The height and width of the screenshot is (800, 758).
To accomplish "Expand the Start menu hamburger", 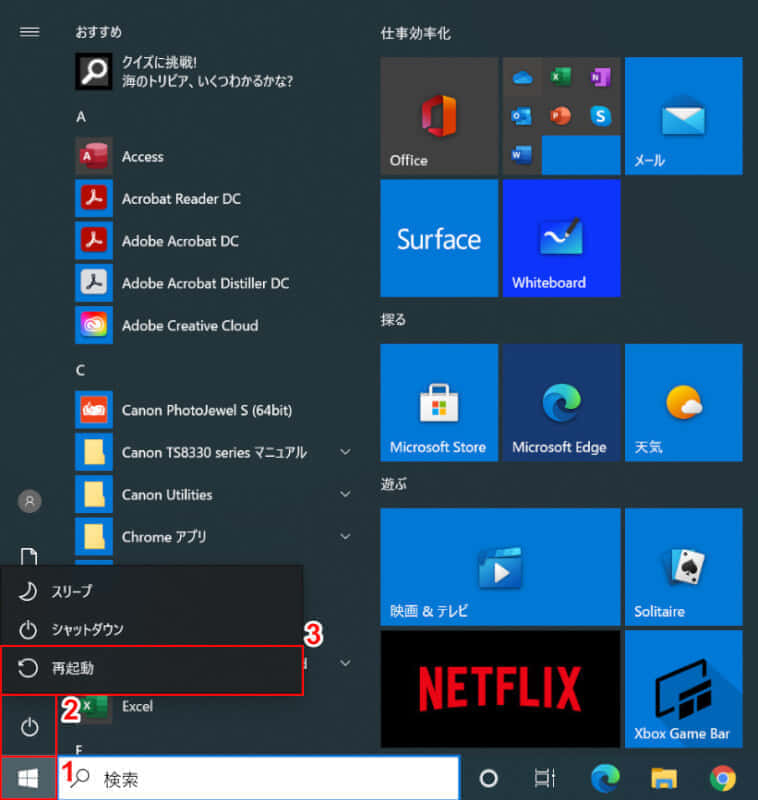I will pos(29,32).
